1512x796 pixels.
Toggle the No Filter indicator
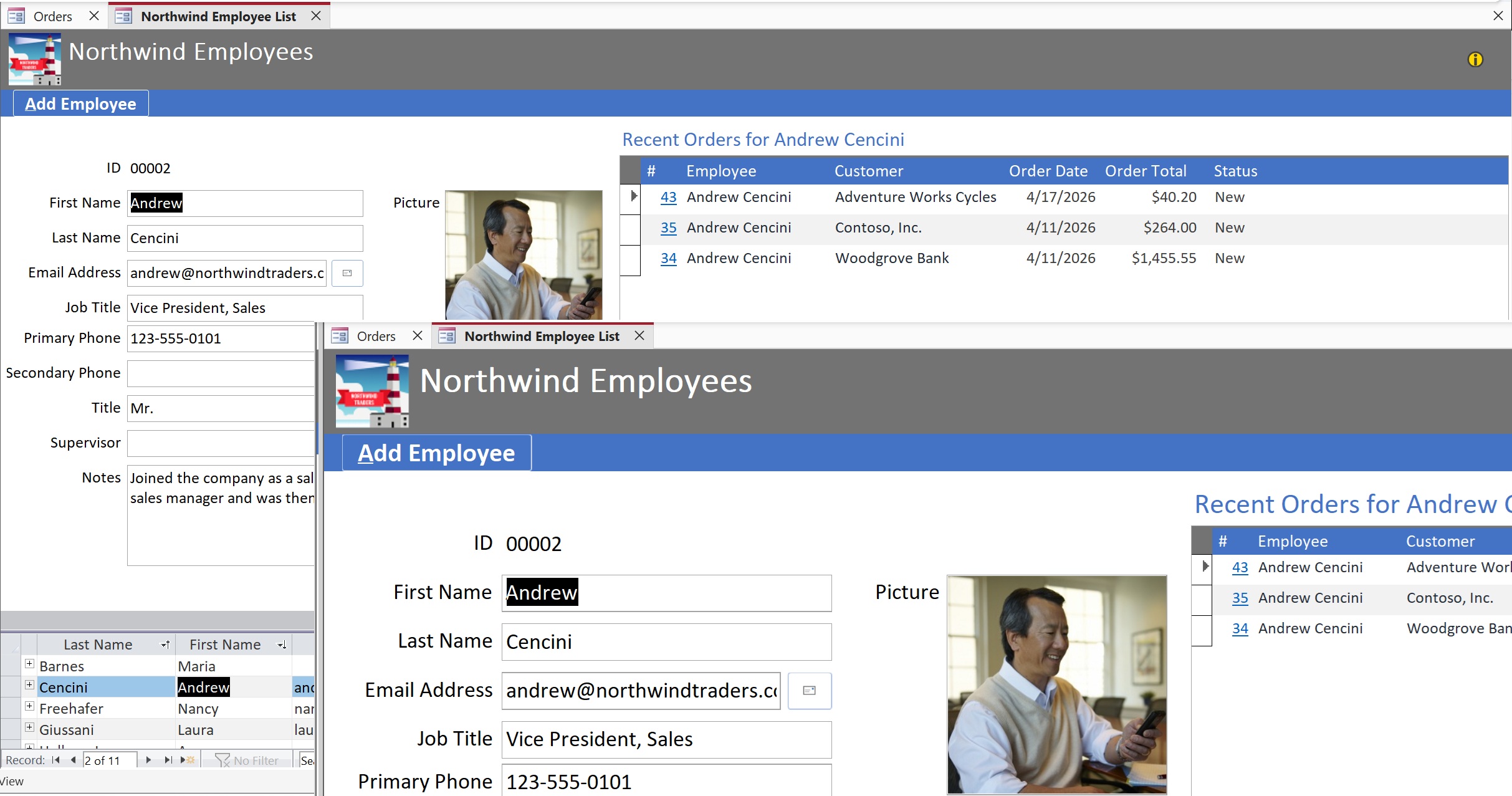click(247, 760)
